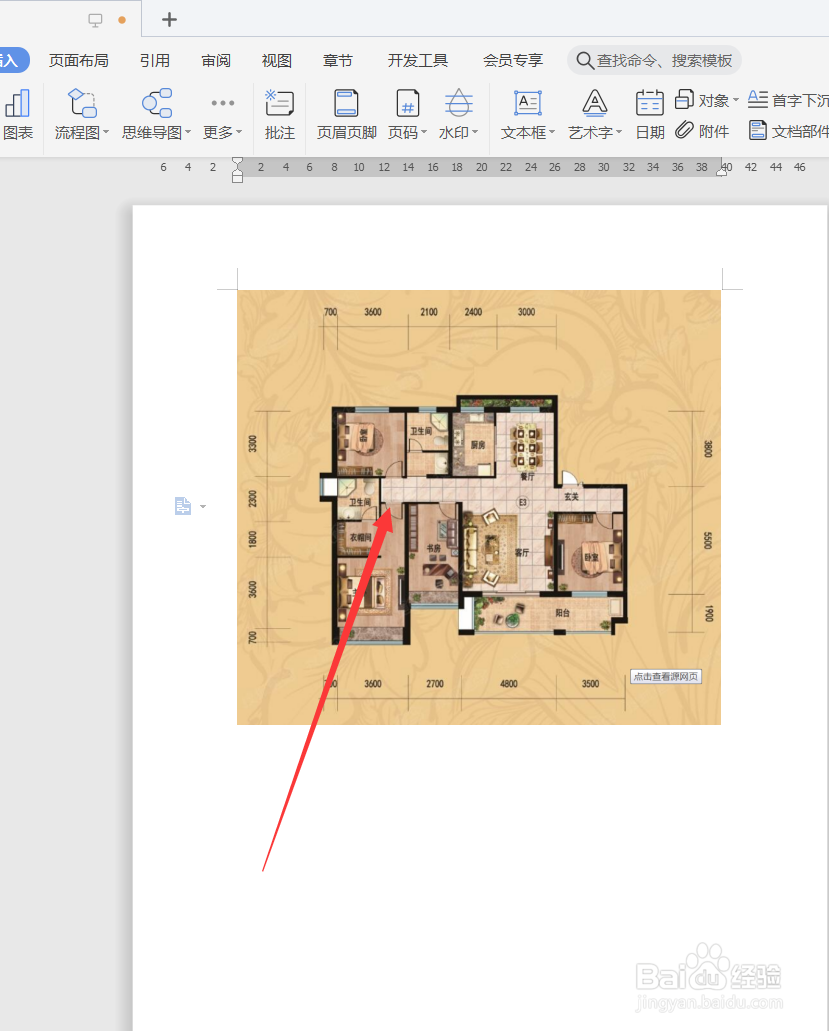The width and height of the screenshot is (829, 1031).
Task: Click the Drop Cap (首字下沉) button
Action: 788,100
